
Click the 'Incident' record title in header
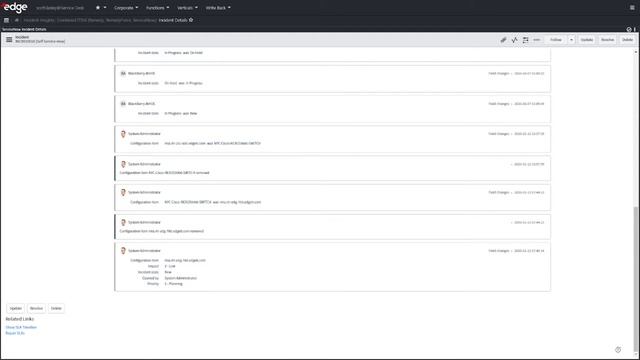[22, 37]
